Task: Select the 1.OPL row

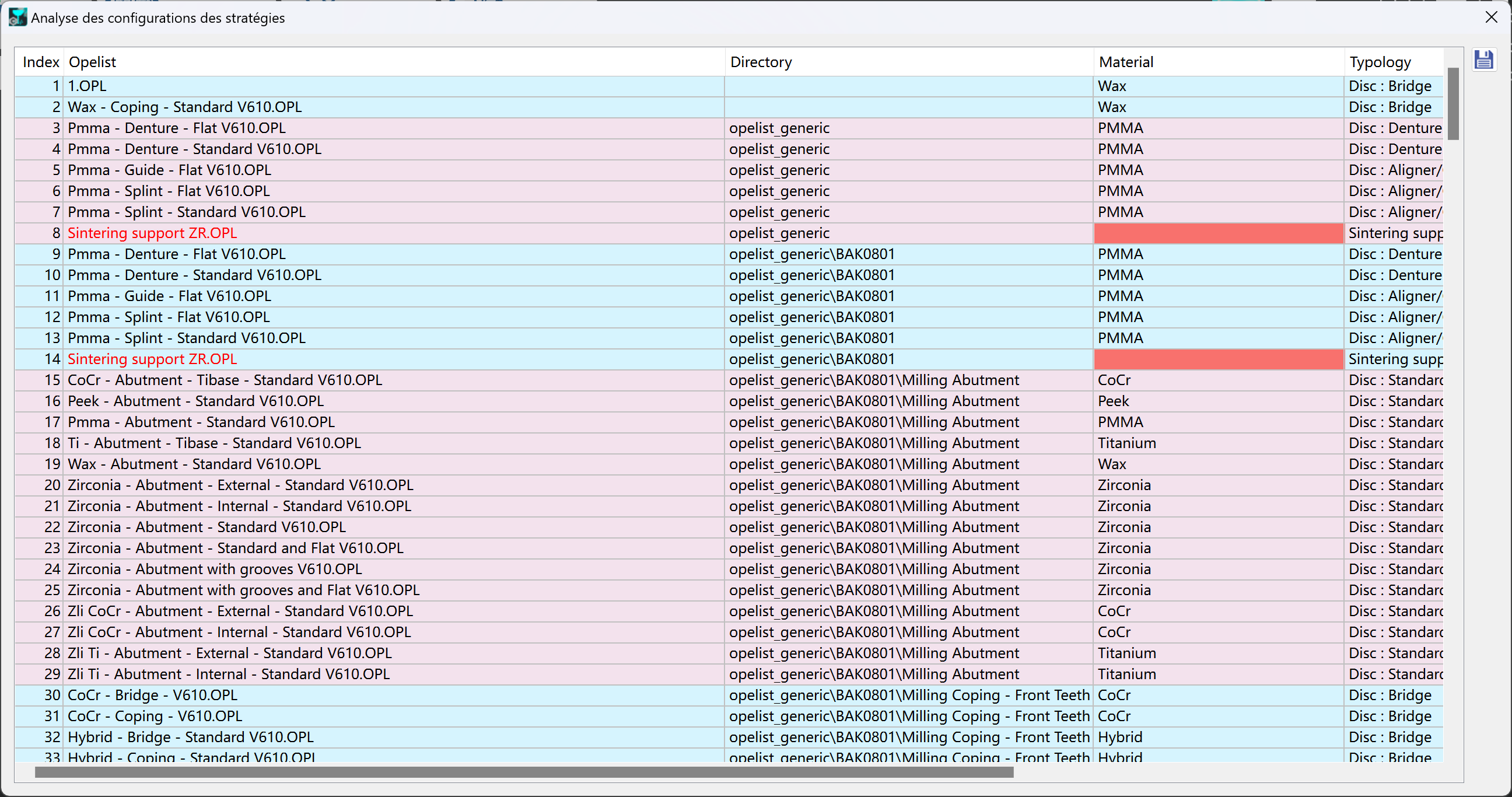Action: click(729, 86)
